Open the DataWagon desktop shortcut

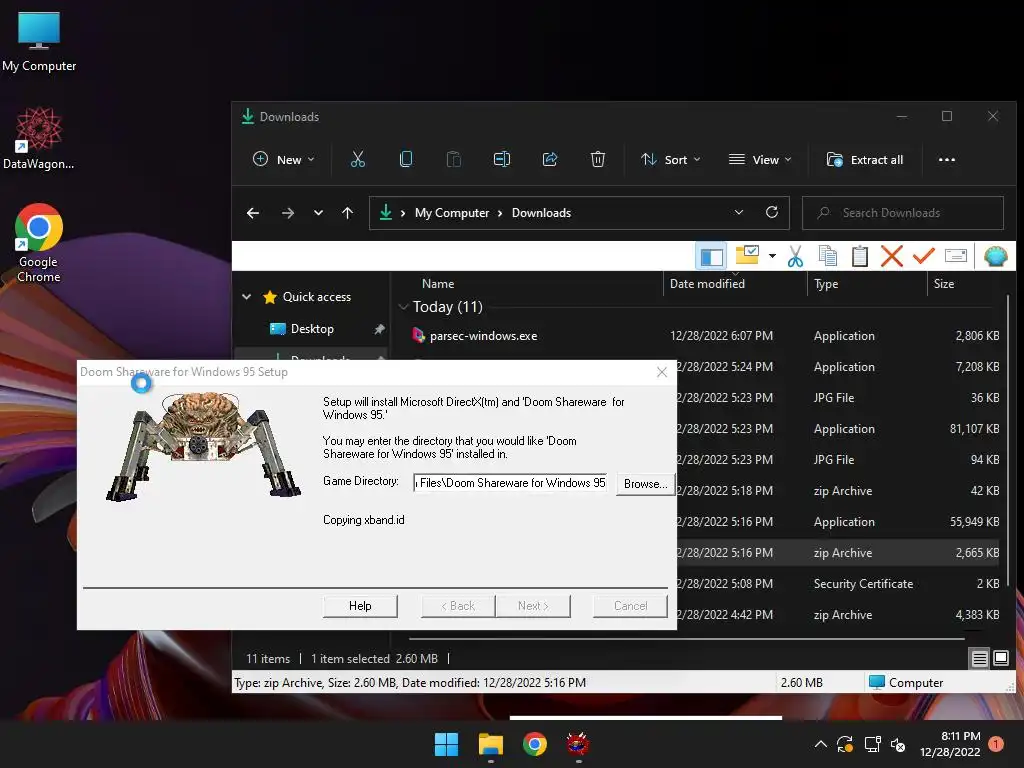39,138
